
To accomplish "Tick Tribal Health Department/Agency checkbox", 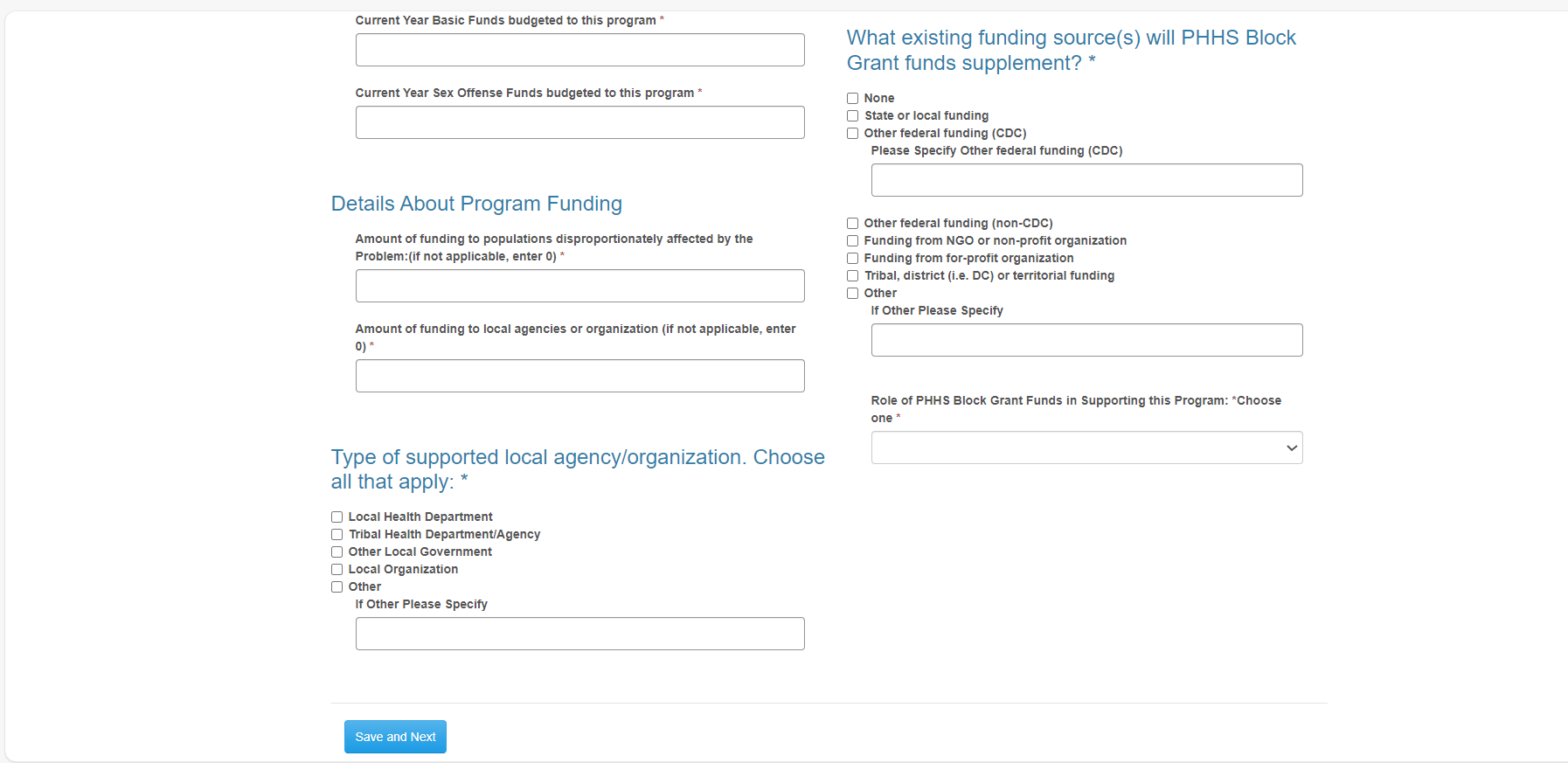I will 336,535.
